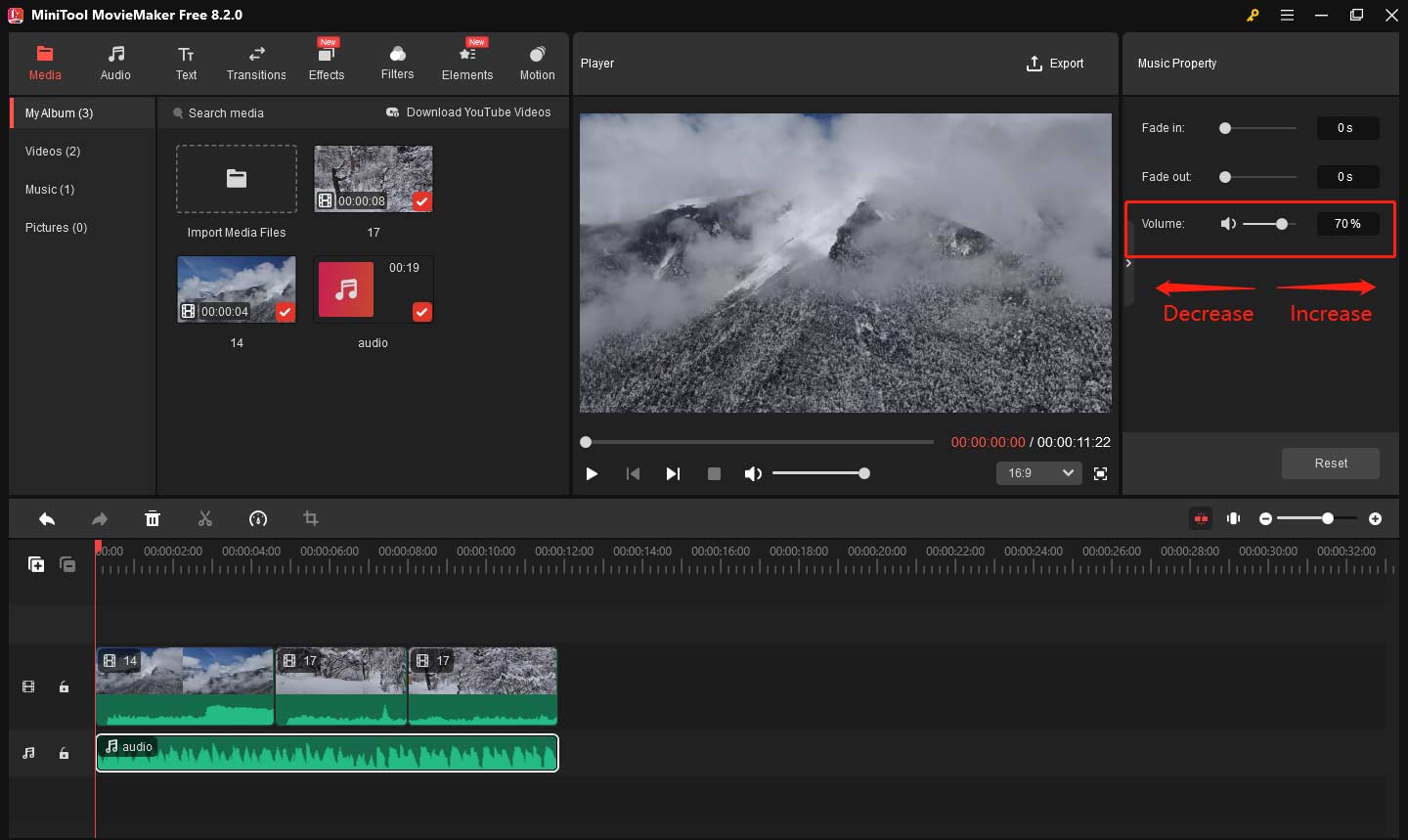Click zoom-to-fit timeline icon
1408x840 pixels.
[1234, 518]
